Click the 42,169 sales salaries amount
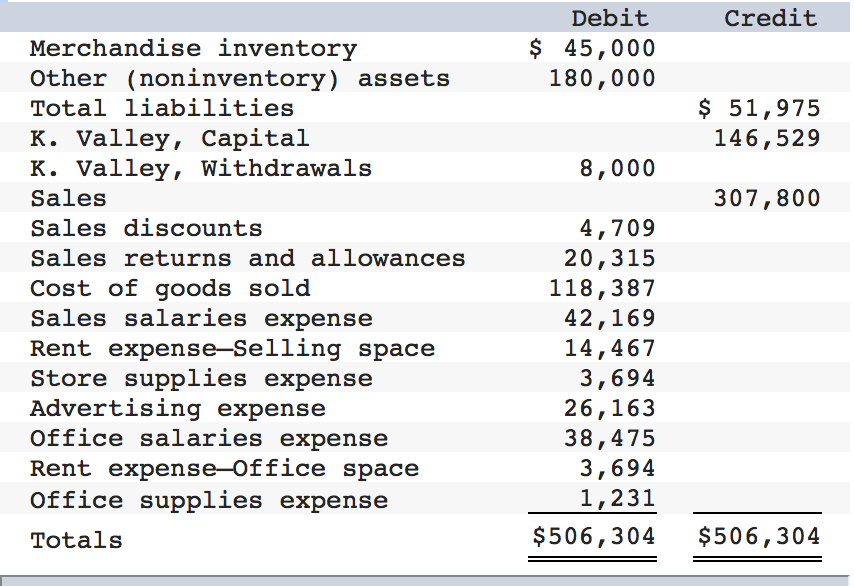The image size is (854, 586). tap(610, 318)
